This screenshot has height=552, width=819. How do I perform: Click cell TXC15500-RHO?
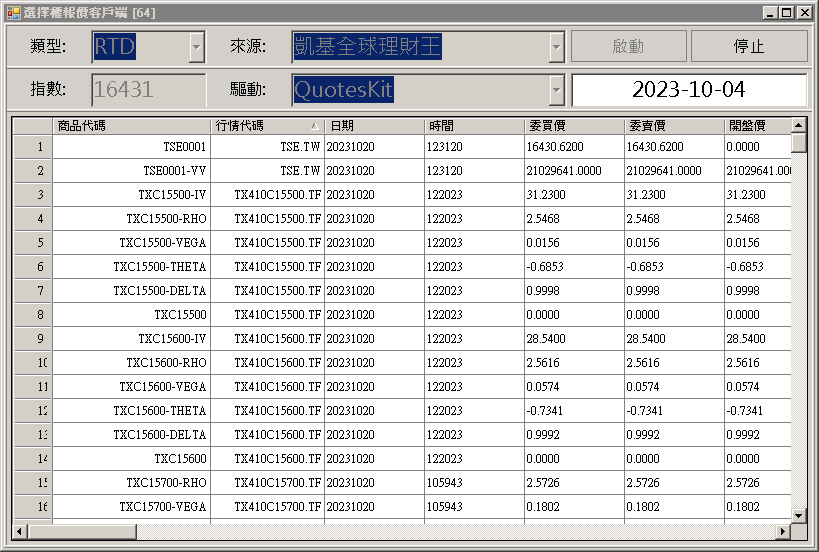click(131, 219)
